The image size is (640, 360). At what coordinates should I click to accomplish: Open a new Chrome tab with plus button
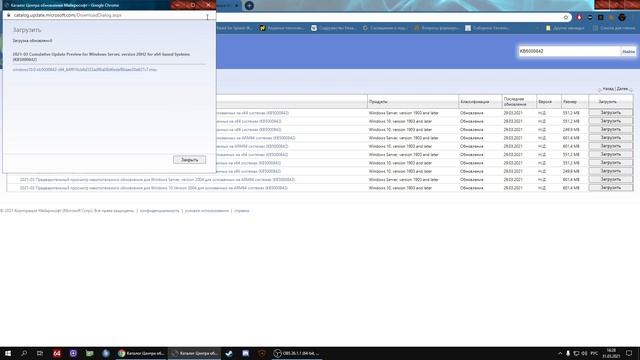249,6
